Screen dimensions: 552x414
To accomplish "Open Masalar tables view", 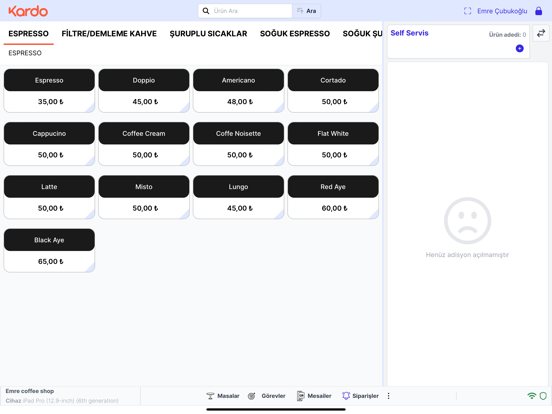I will [x=223, y=396].
